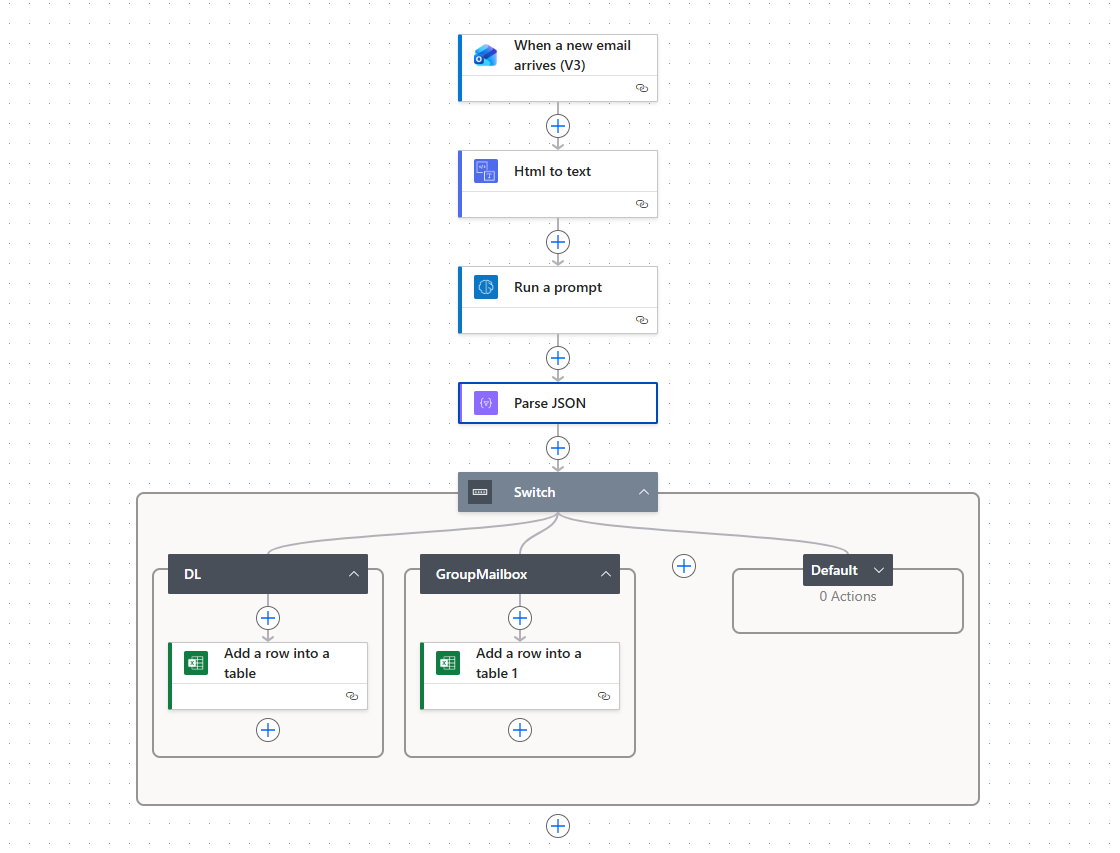Click the AI Builder icon on Run a prompt
This screenshot has width=1120, height=853.
pos(486,287)
